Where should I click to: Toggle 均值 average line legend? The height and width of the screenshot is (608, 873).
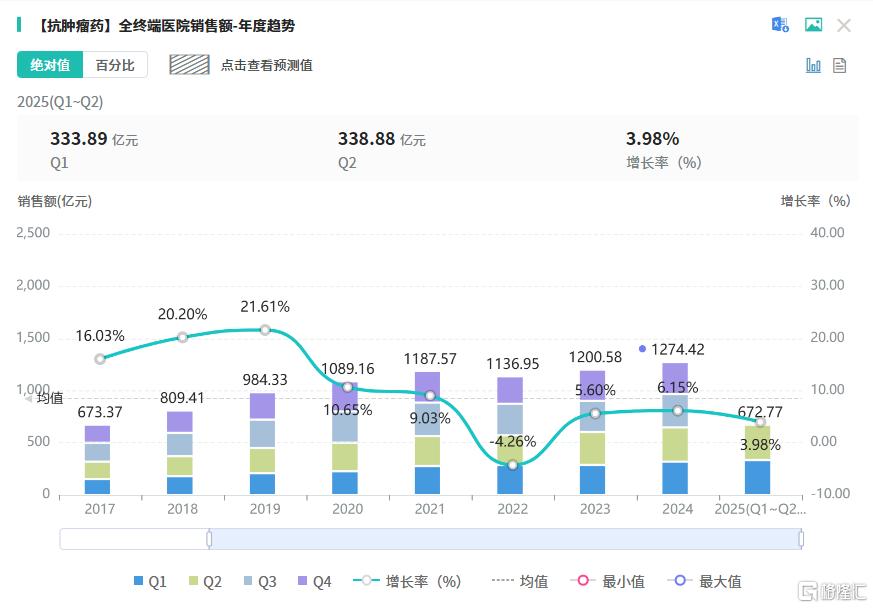tap(519, 581)
